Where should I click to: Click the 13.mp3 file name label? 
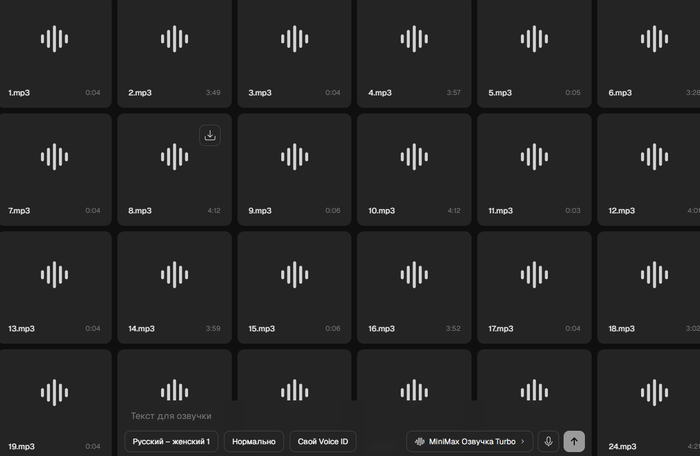tap(21, 329)
